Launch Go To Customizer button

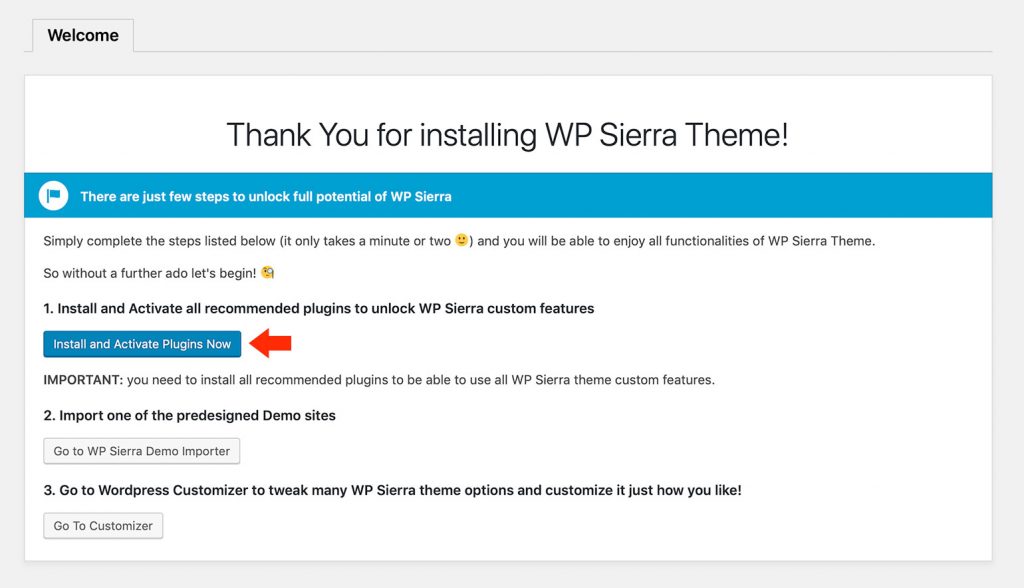pos(103,525)
